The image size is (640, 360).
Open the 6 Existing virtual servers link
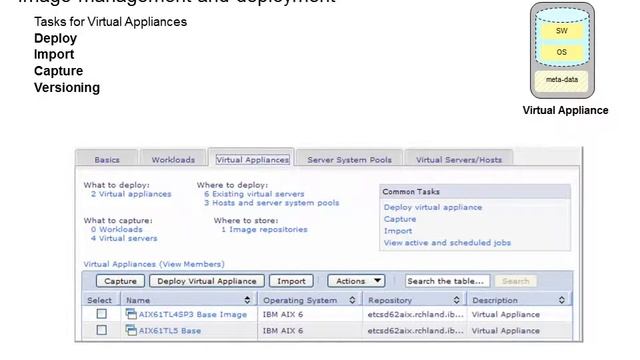pyautogui.click(x=254, y=194)
